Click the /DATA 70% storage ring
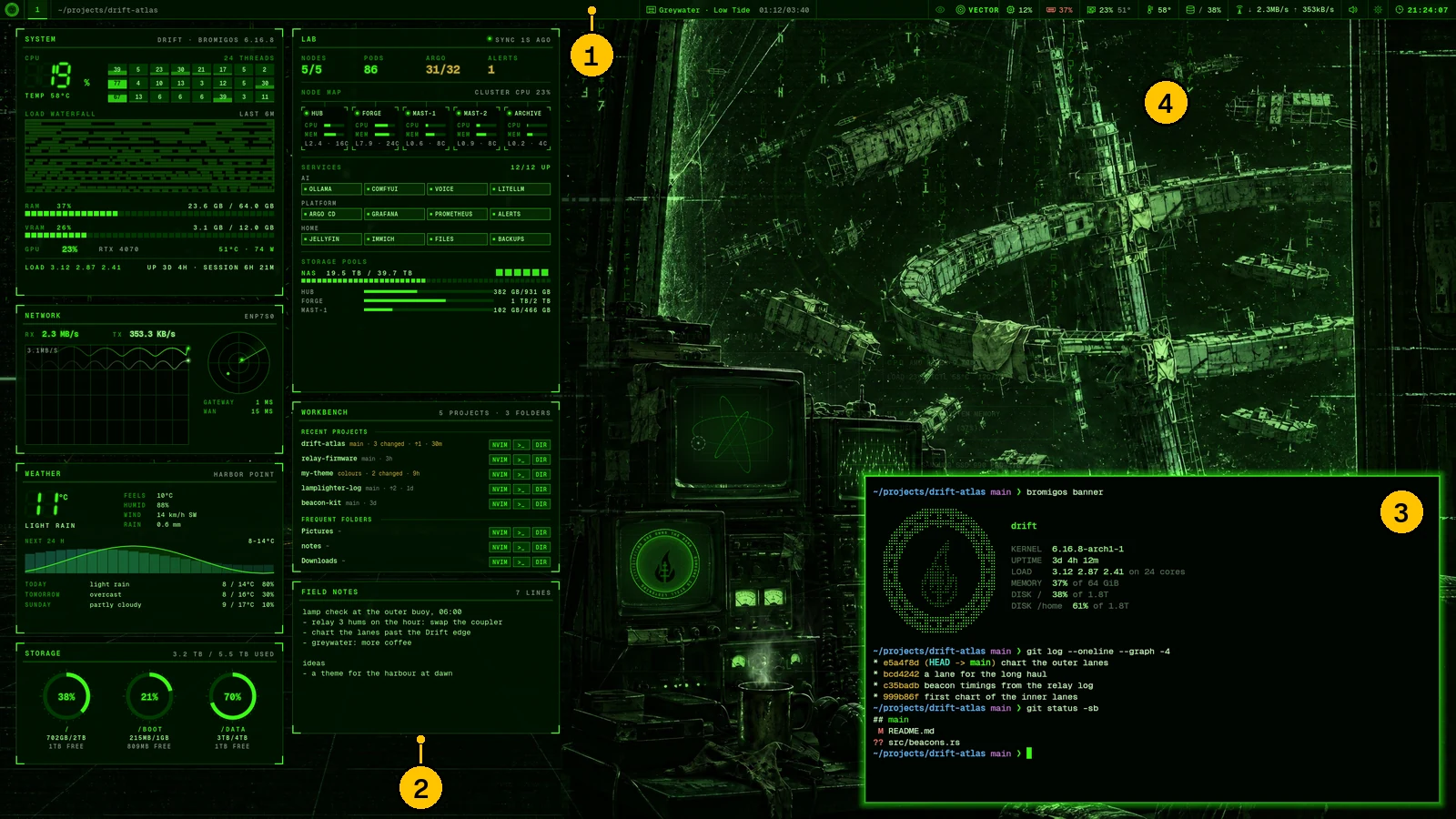This screenshot has height=819, width=1456. click(233, 697)
